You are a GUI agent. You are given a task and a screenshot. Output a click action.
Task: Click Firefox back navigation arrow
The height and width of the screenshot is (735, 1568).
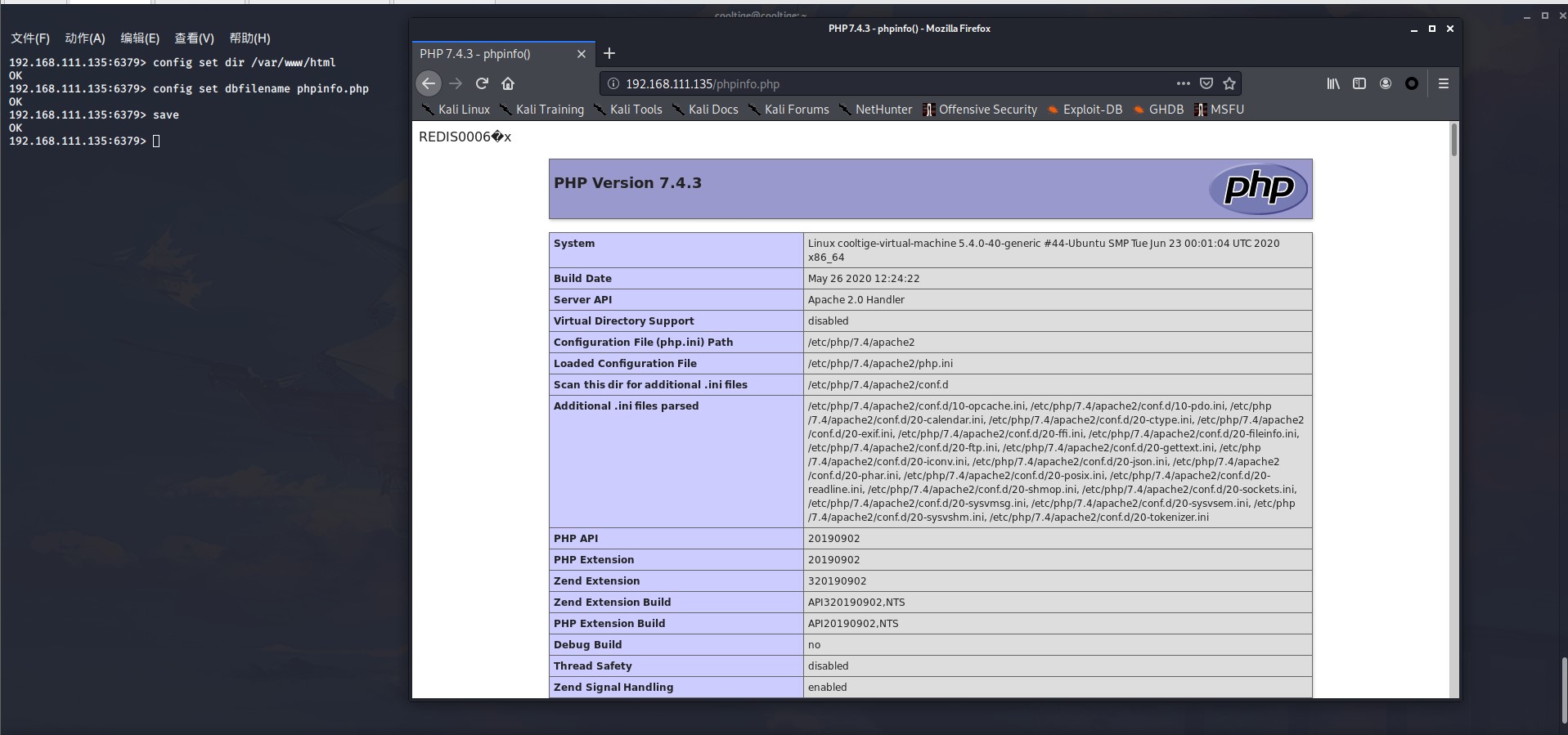tap(429, 83)
